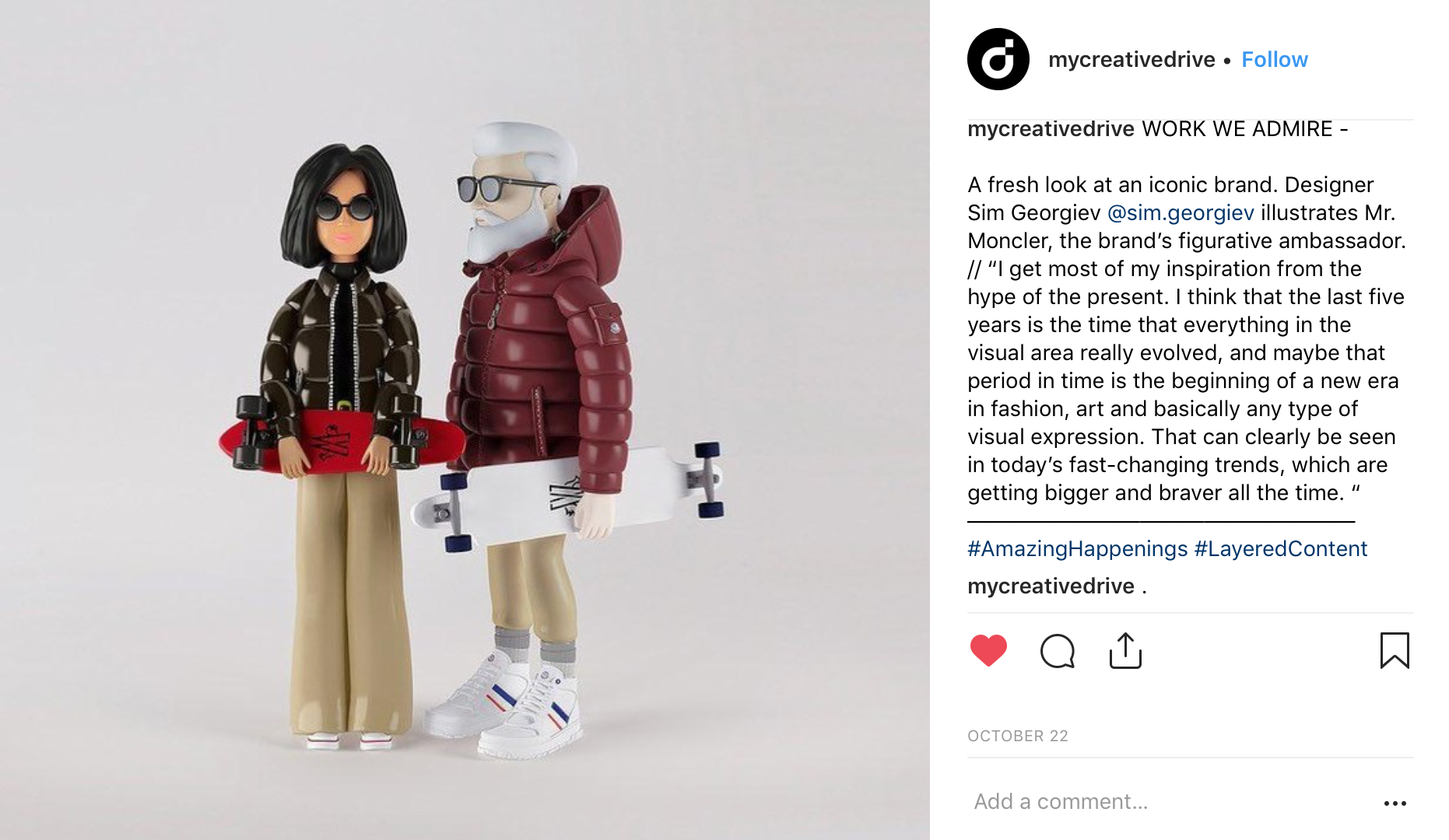Save post with the bookmark icon
The height and width of the screenshot is (840, 1449).
[1395, 650]
